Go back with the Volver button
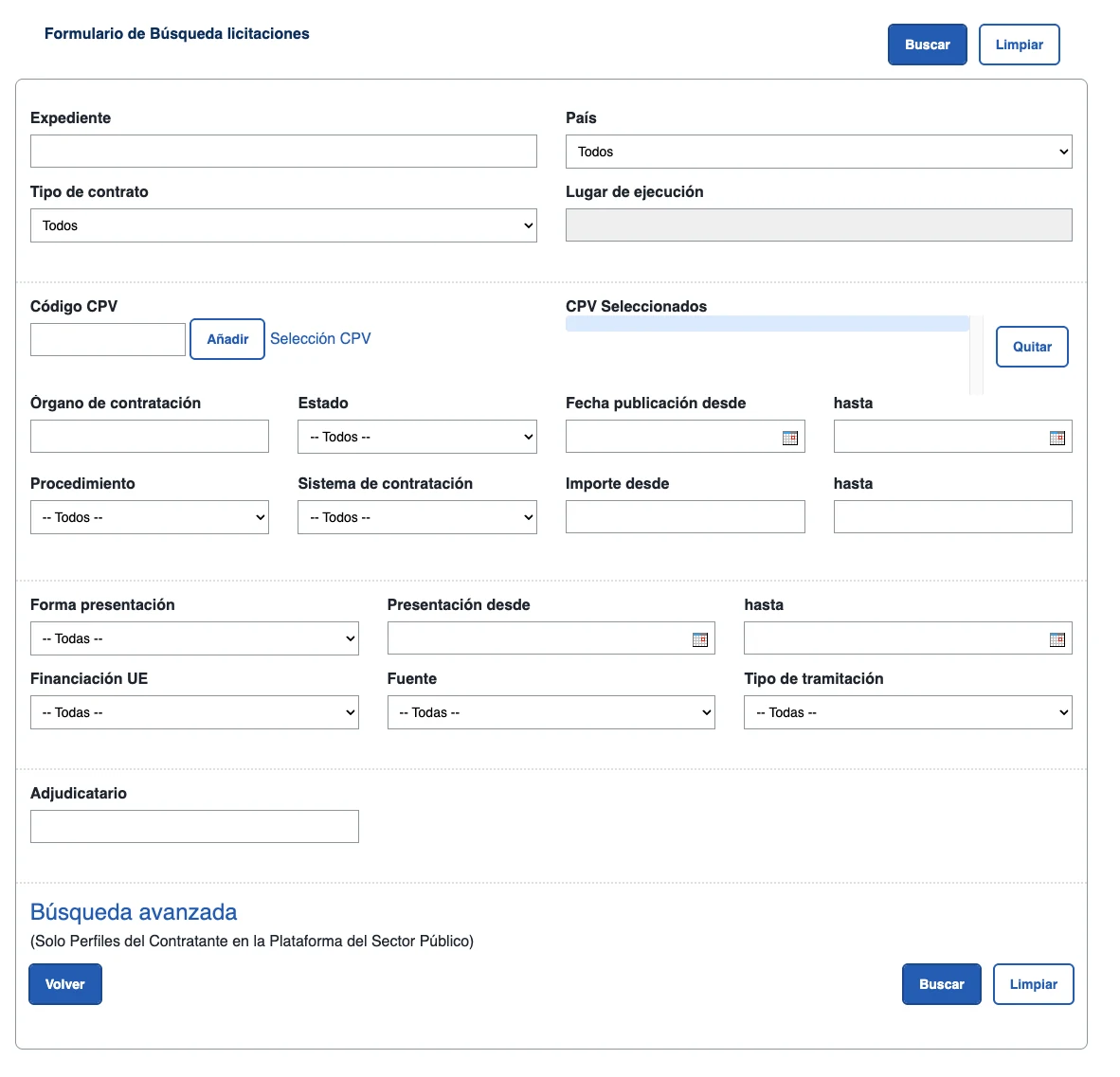 click(x=65, y=984)
